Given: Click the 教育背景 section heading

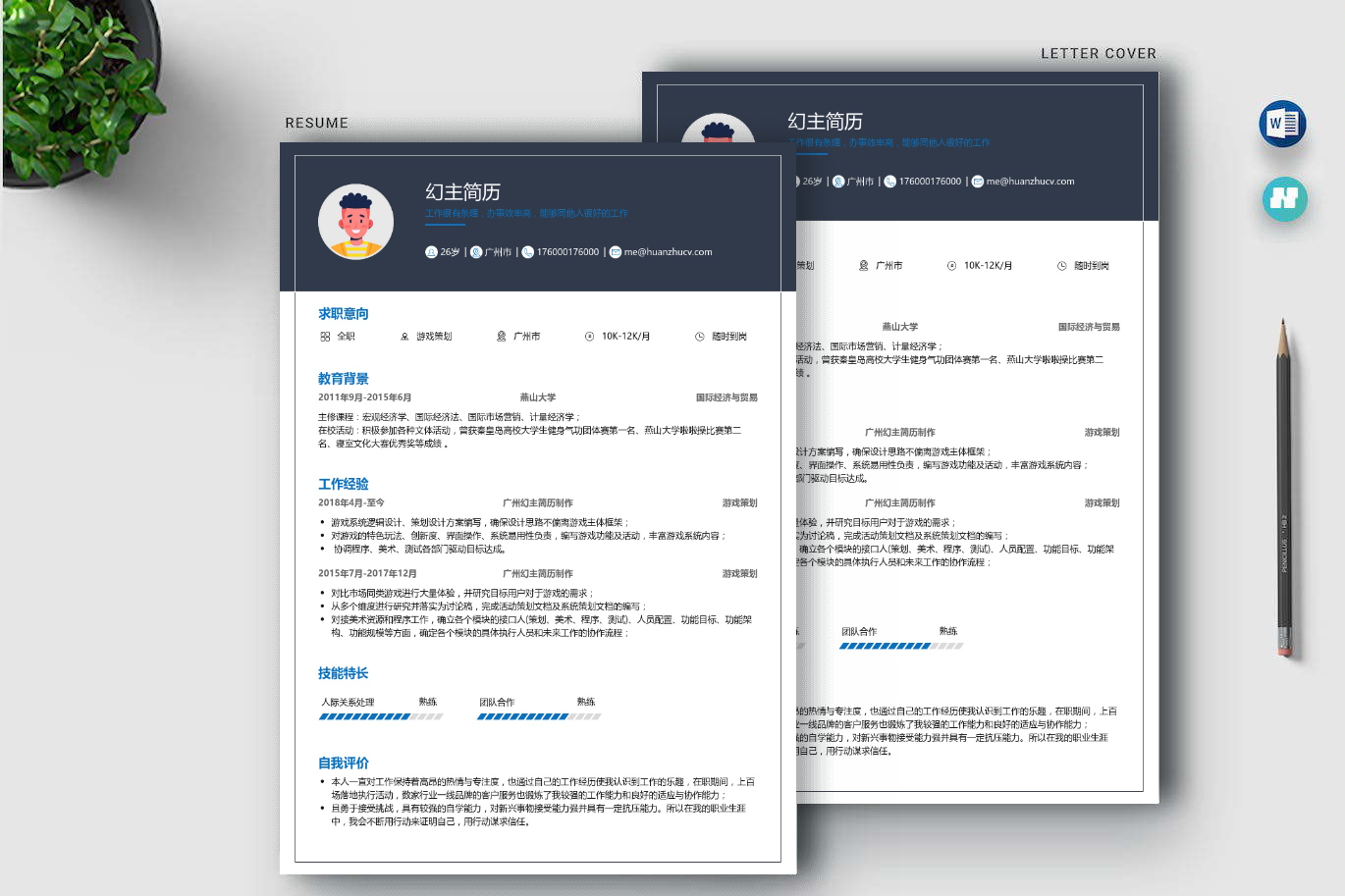Looking at the screenshot, I should (343, 379).
